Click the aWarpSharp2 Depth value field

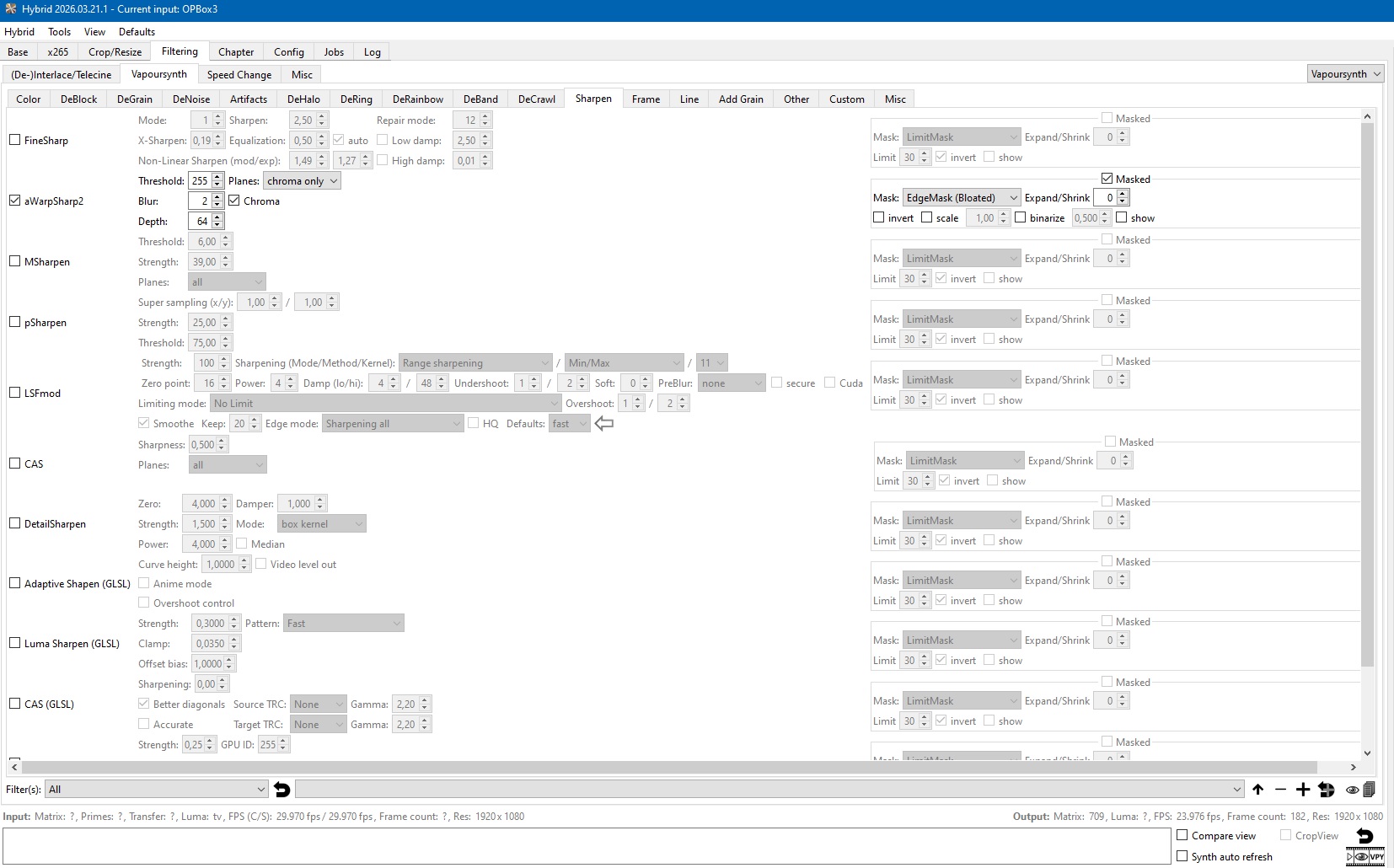click(x=201, y=222)
